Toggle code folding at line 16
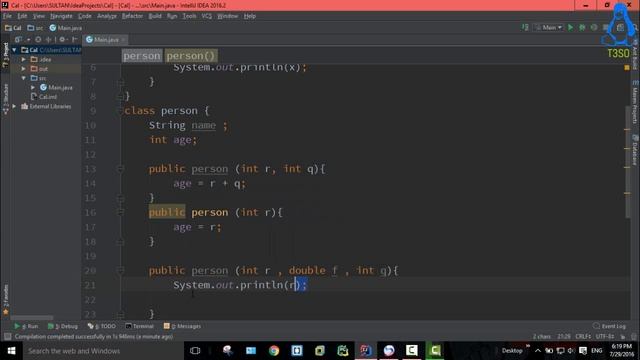The width and height of the screenshot is (640, 360). click(120, 212)
